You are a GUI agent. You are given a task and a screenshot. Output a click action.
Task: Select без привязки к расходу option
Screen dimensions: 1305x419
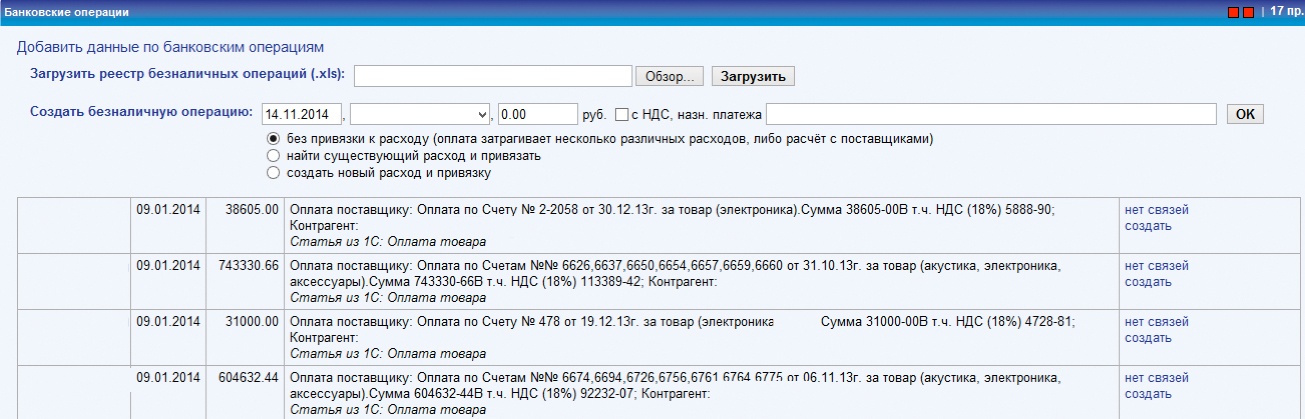point(272,139)
